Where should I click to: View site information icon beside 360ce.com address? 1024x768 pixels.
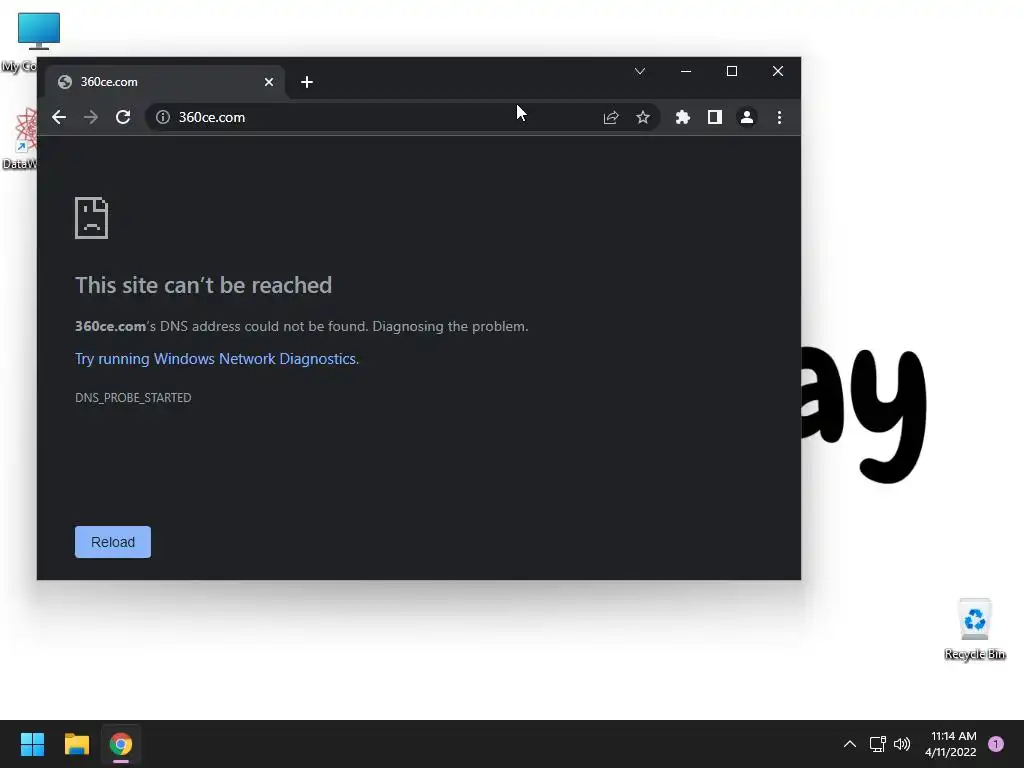click(163, 118)
